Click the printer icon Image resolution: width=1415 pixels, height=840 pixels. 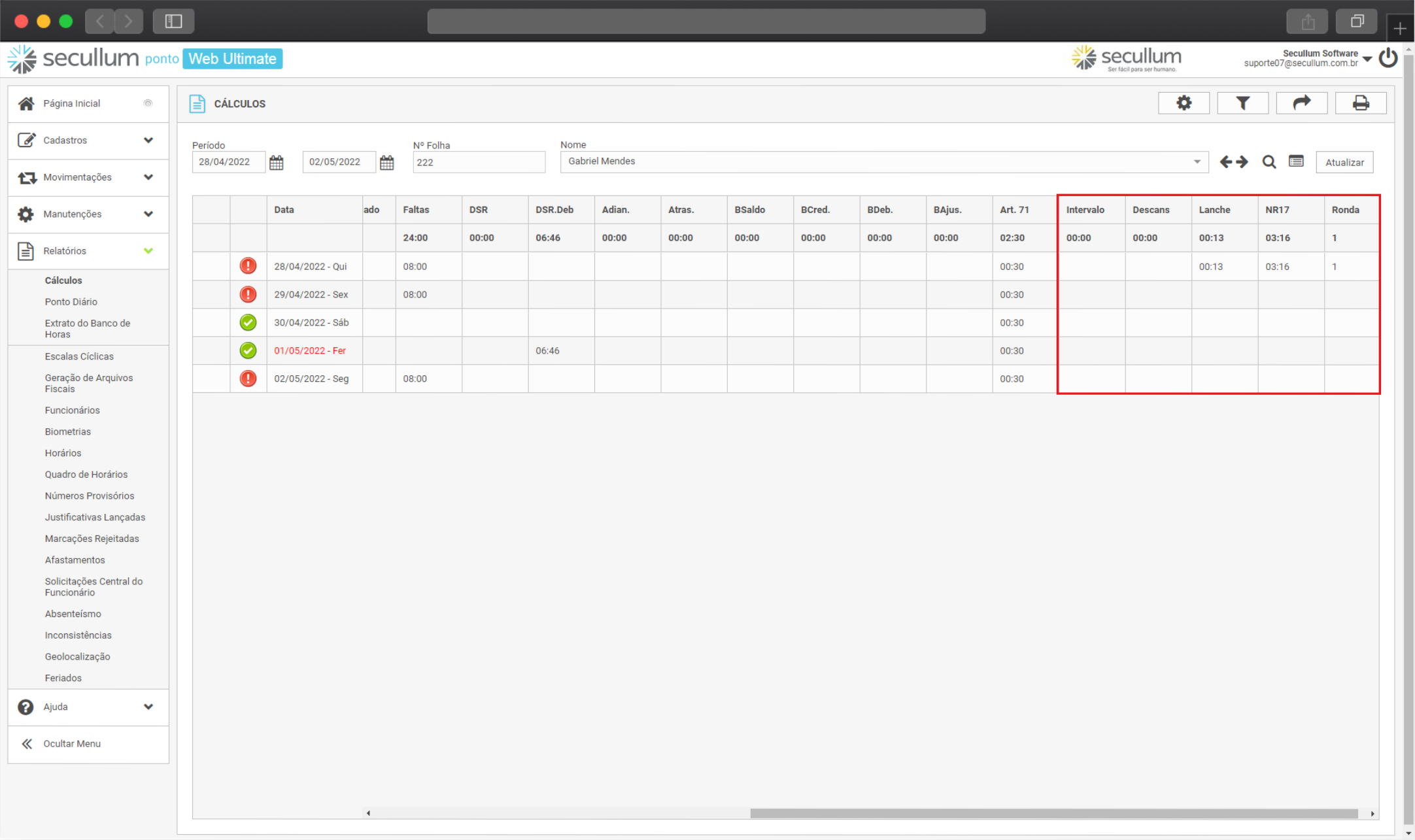click(1360, 103)
